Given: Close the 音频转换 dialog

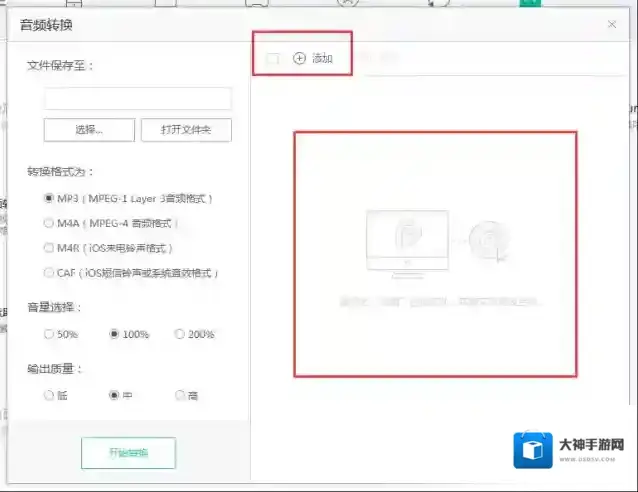Looking at the screenshot, I should tap(612, 24).
